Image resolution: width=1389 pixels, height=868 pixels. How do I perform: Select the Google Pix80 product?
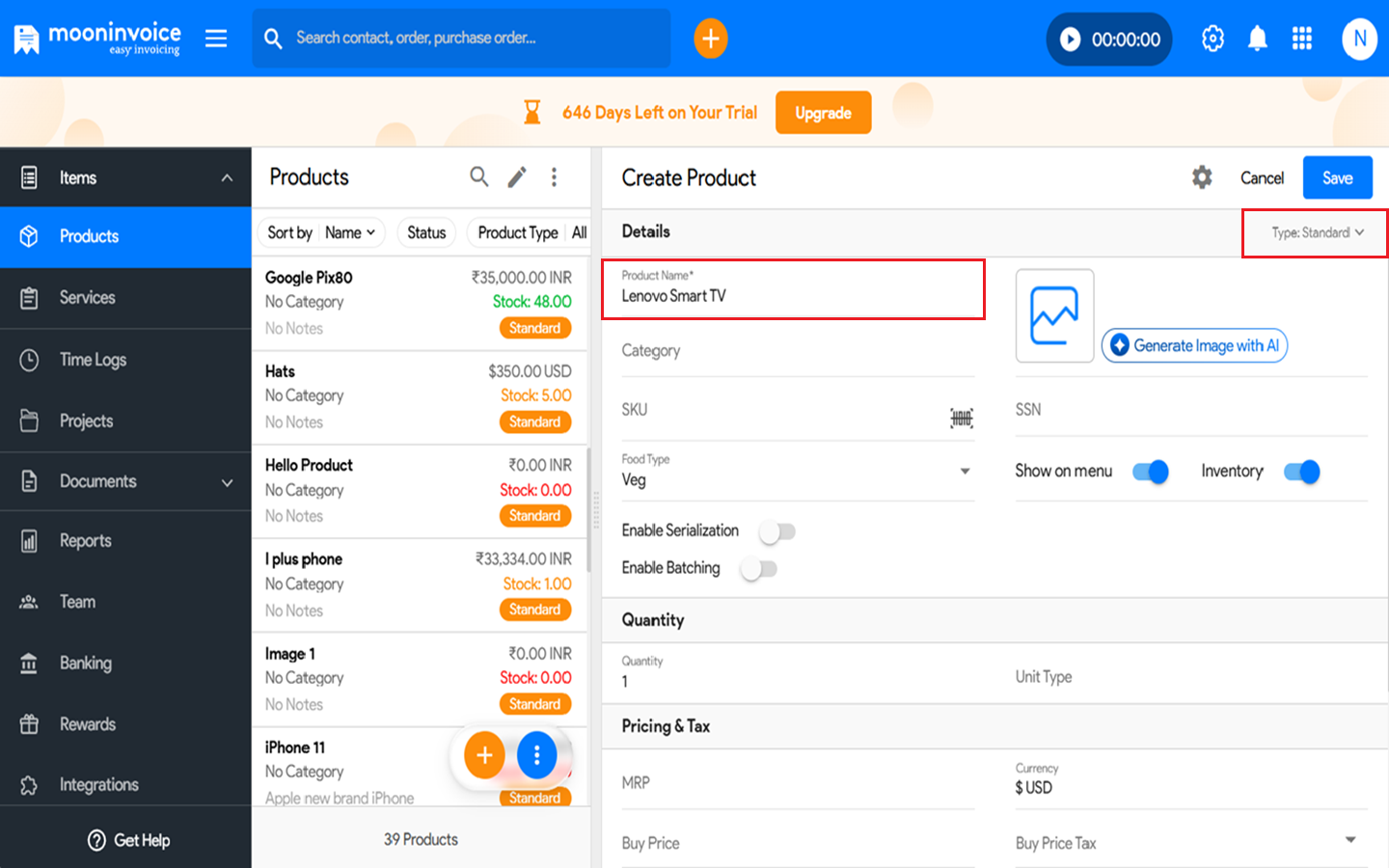[420, 303]
